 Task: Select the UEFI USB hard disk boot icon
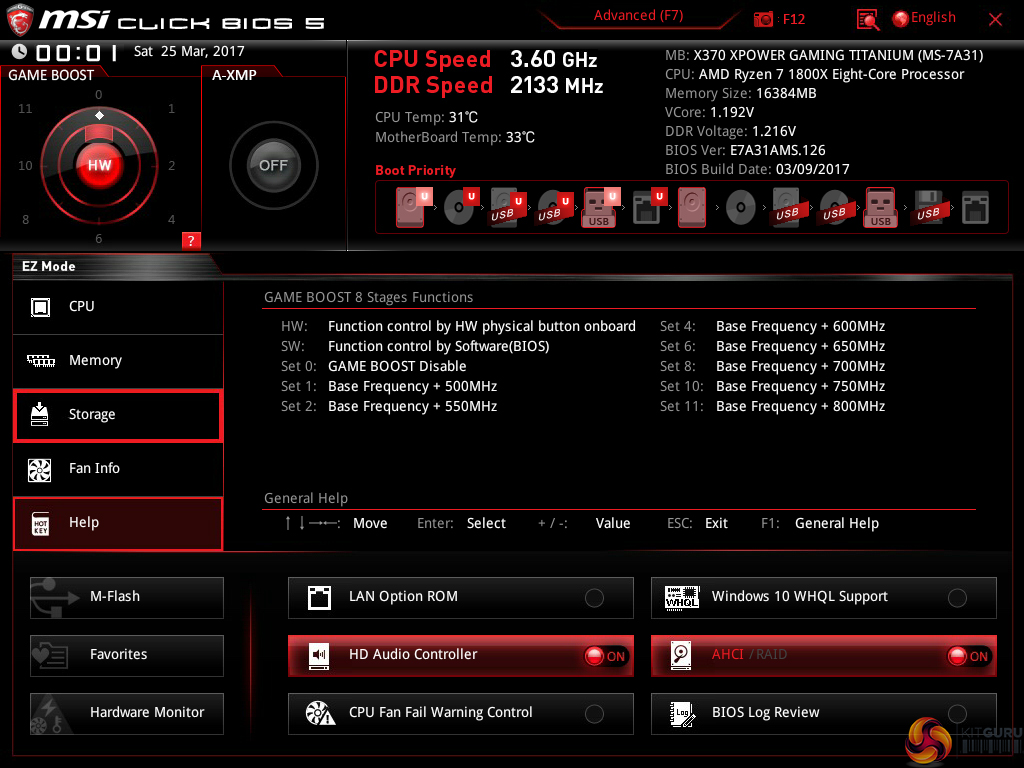click(508, 208)
